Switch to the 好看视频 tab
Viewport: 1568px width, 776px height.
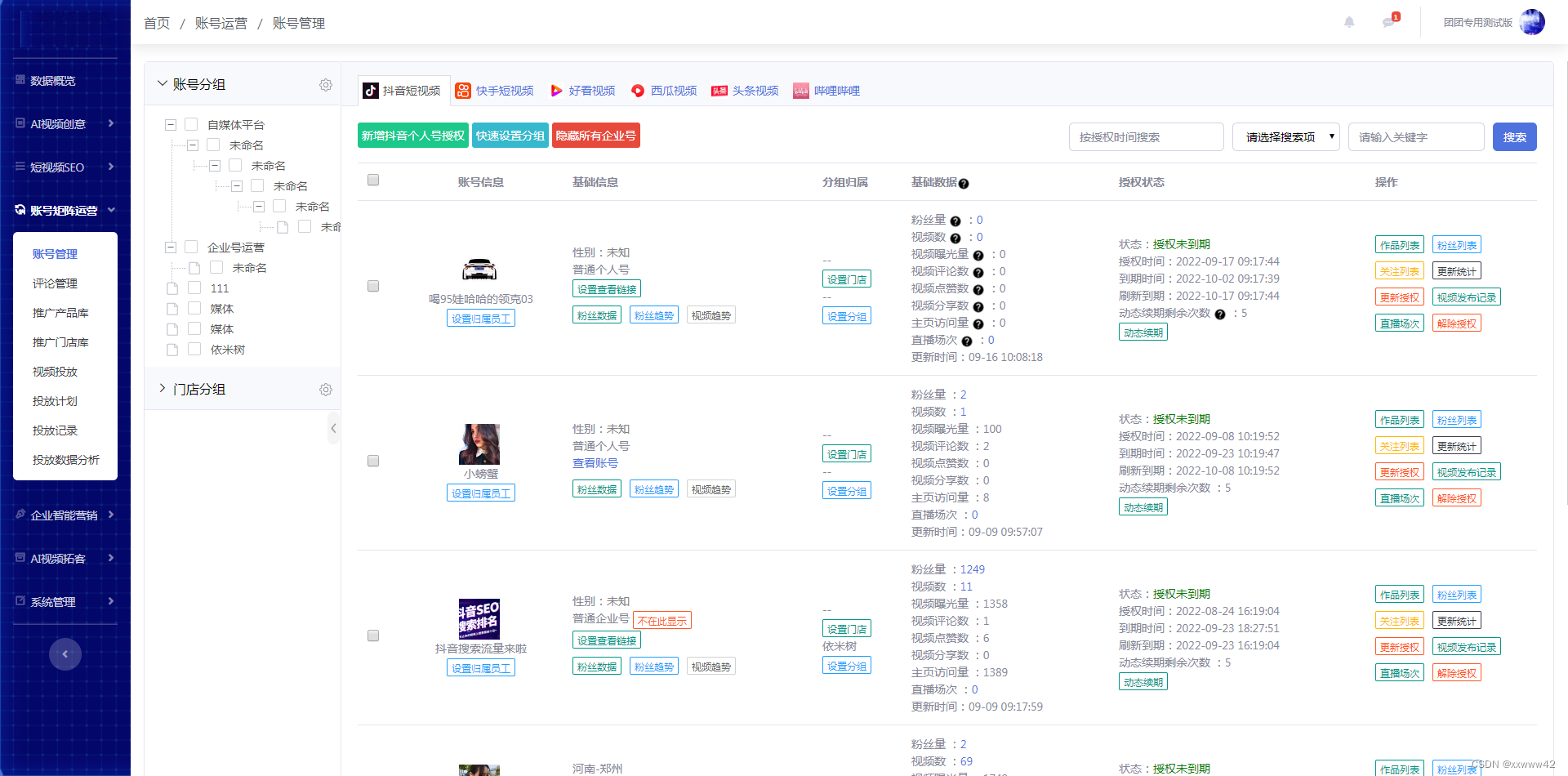[583, 91]
